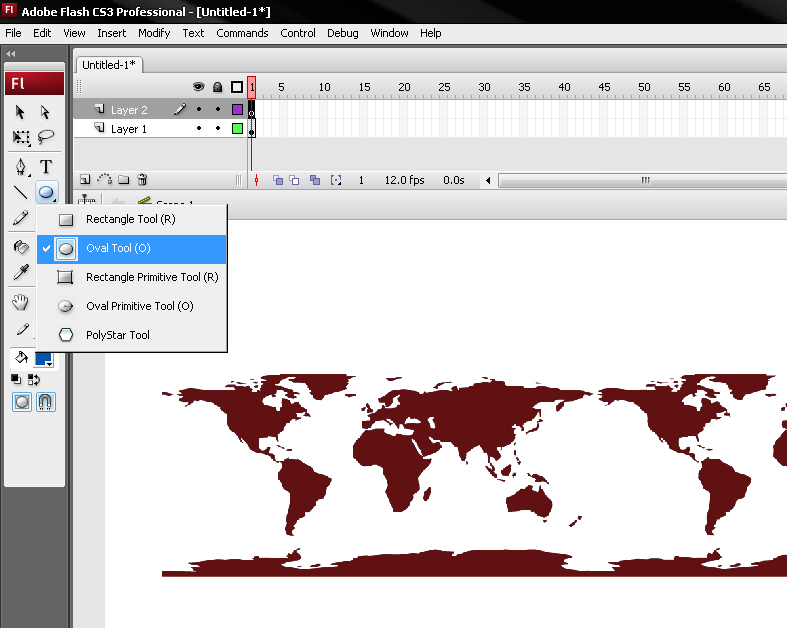Viewport: 787px width, 628px height.
Task: Select the Selection (black arrow) tool
Action: (x=20, y=112)
